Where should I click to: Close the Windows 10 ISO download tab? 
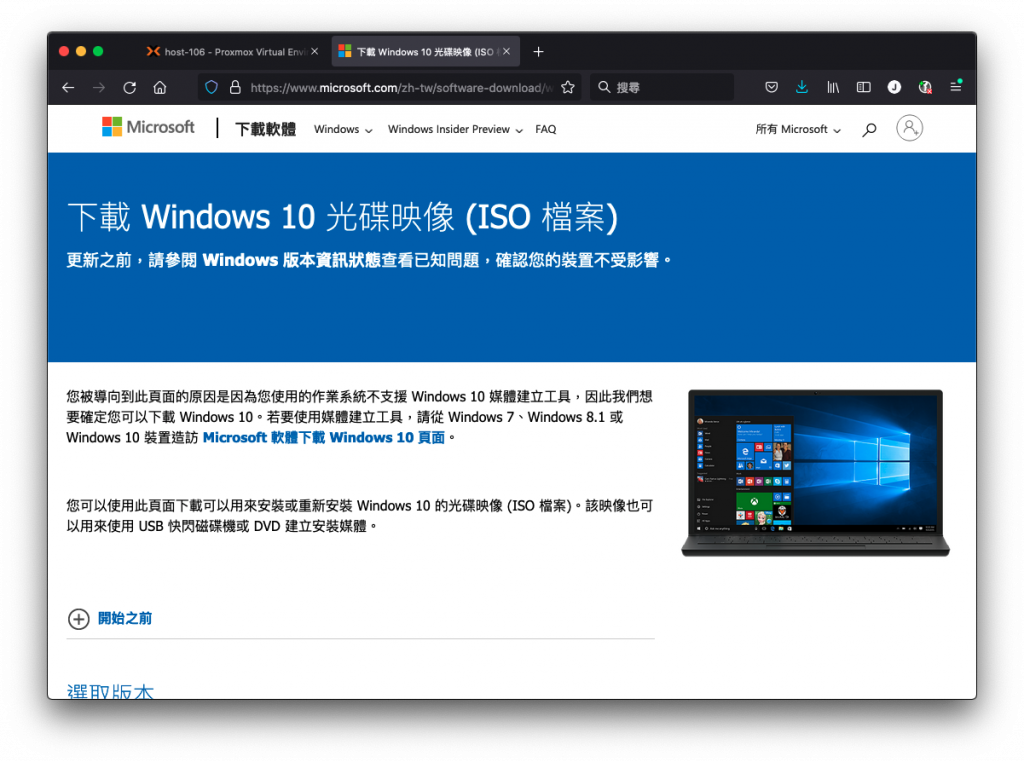coord(507,51)
